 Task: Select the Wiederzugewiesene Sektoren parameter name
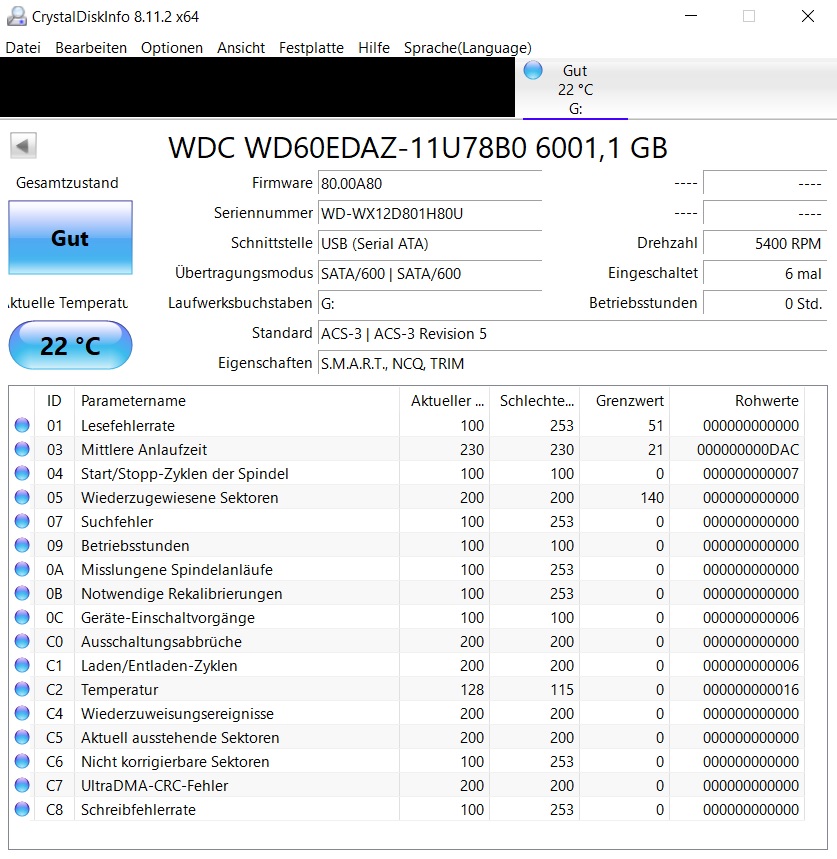pyautogui.click(x=180, y=498)
